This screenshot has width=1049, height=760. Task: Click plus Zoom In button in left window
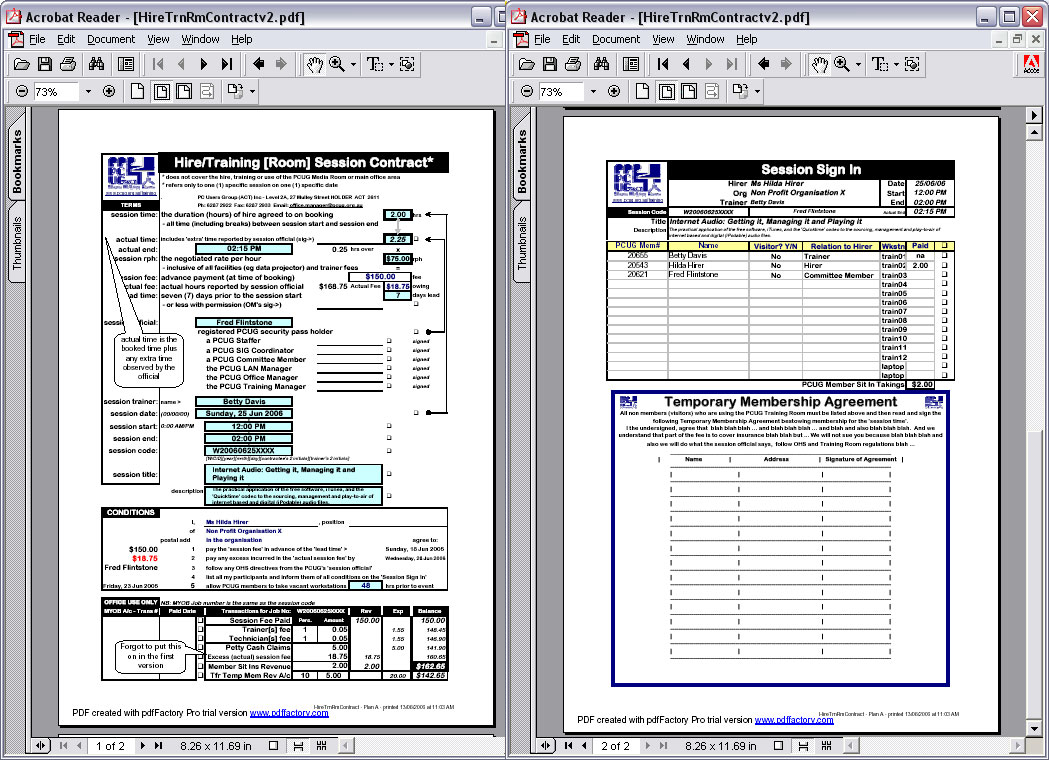pyautogui.click(x=109, y=91)
